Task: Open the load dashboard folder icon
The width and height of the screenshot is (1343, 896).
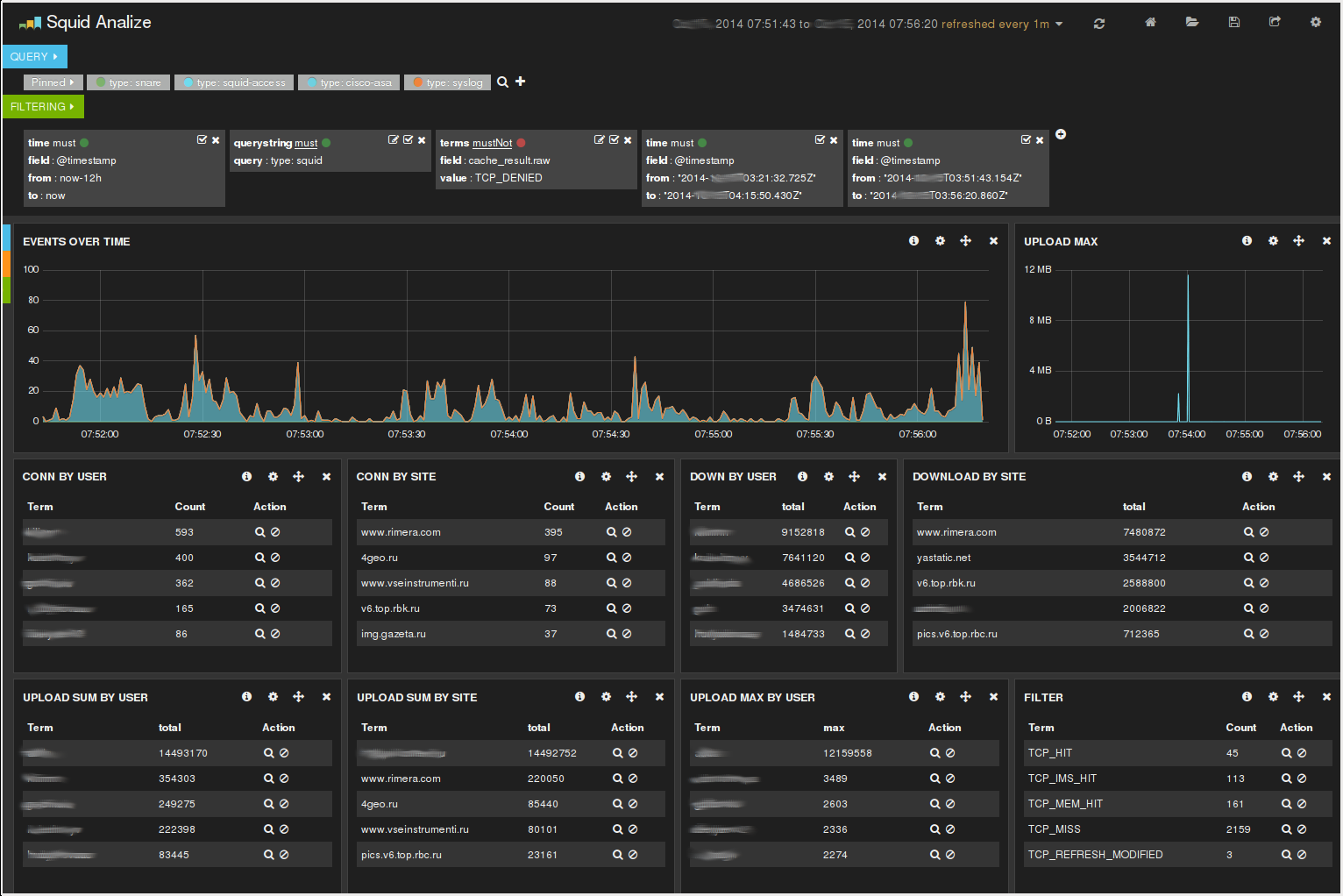Action: click(1192, 22)
